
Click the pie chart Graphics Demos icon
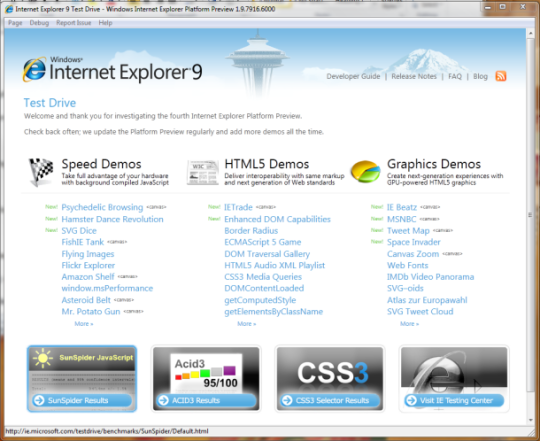(365, 171)
